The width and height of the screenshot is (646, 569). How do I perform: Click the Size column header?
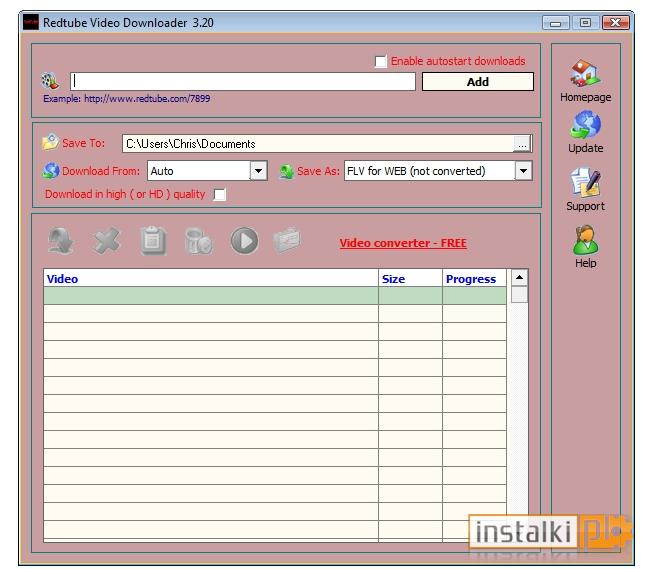coord(410,279)
